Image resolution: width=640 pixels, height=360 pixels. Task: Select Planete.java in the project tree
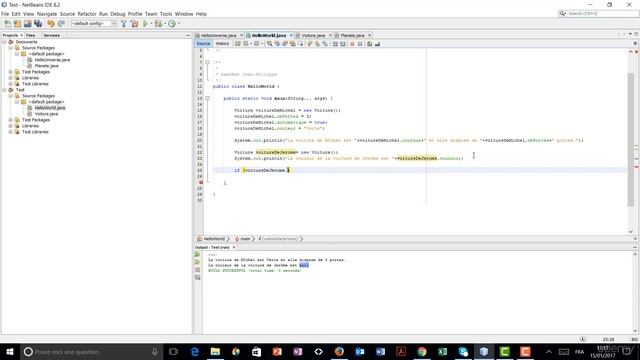coord(46,66)
